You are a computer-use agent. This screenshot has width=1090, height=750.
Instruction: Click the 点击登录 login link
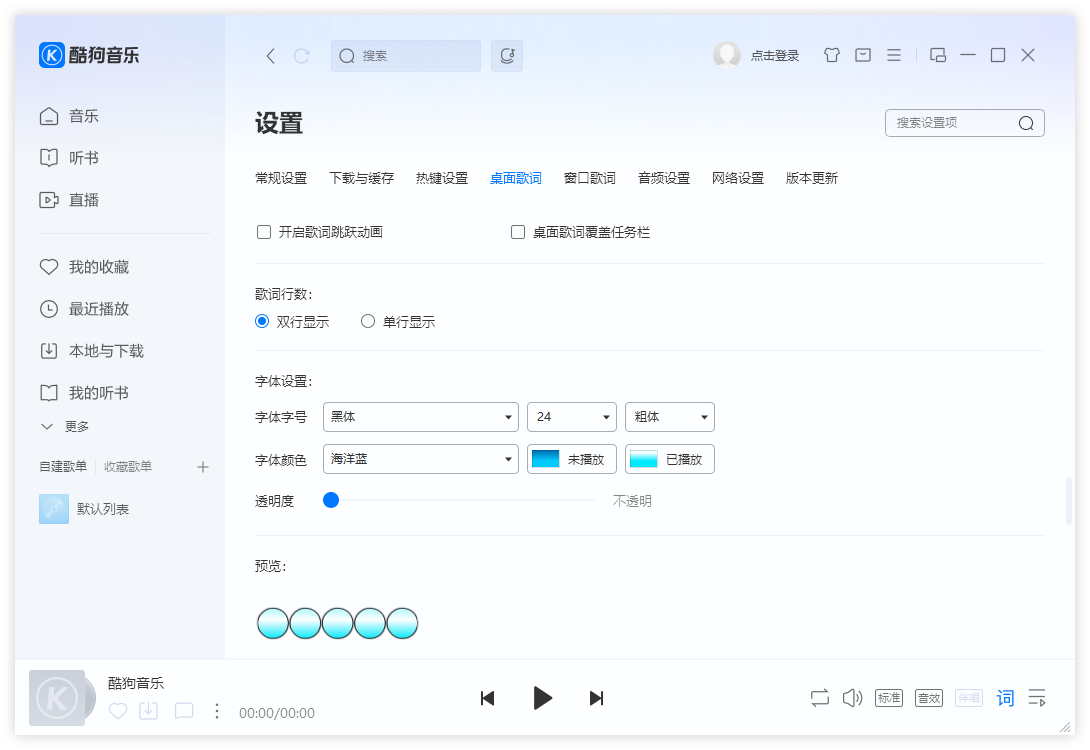[778, 55]
